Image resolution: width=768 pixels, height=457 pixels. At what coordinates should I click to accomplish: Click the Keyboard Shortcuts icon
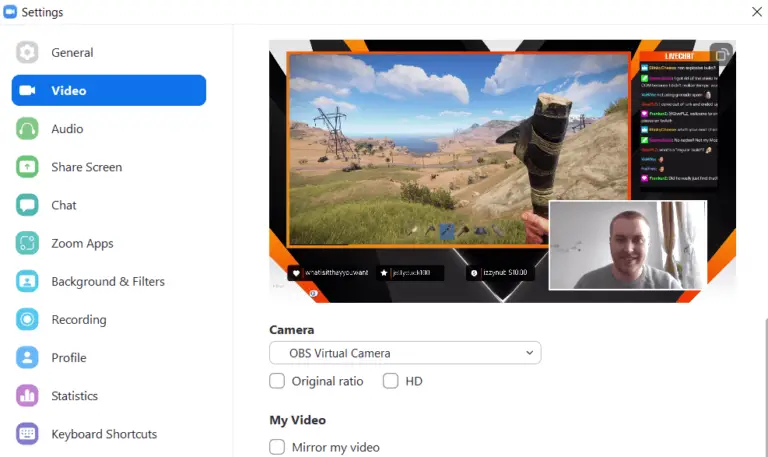pos(27,434)
